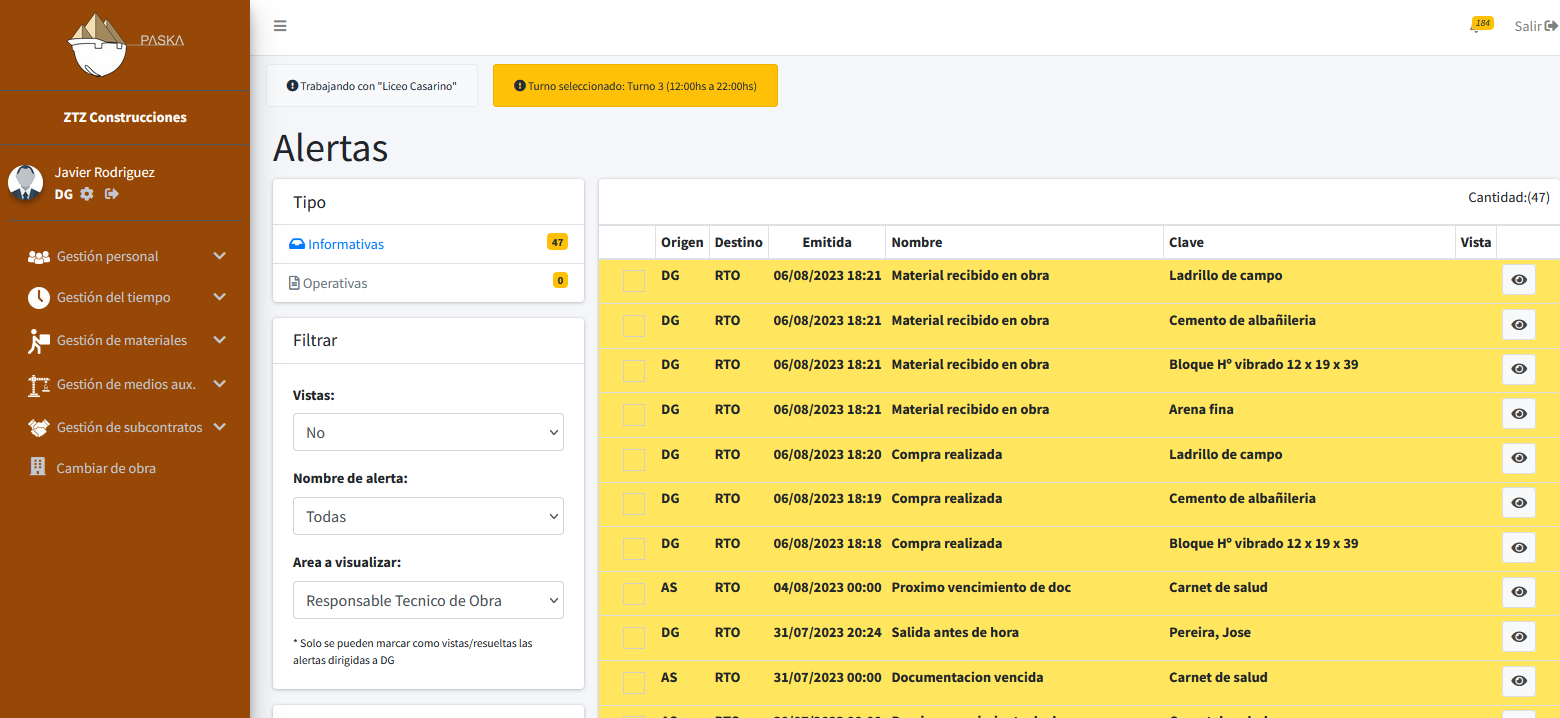Click the 47 badge on Informativas
The height and width of the screenshot is (718, 1560).
(557, 242)
